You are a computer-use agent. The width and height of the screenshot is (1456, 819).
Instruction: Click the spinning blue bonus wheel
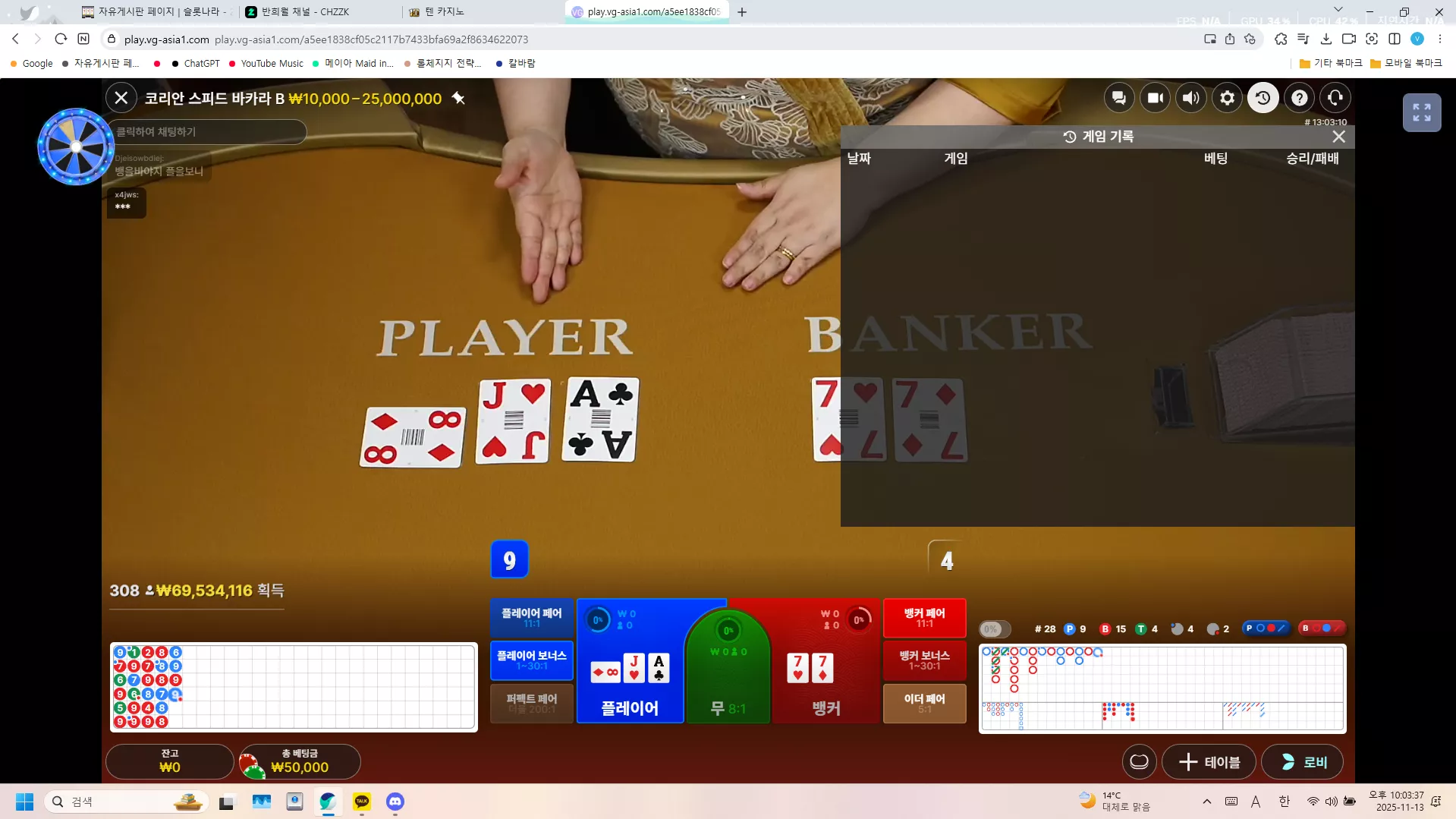[x=76, y=146]
